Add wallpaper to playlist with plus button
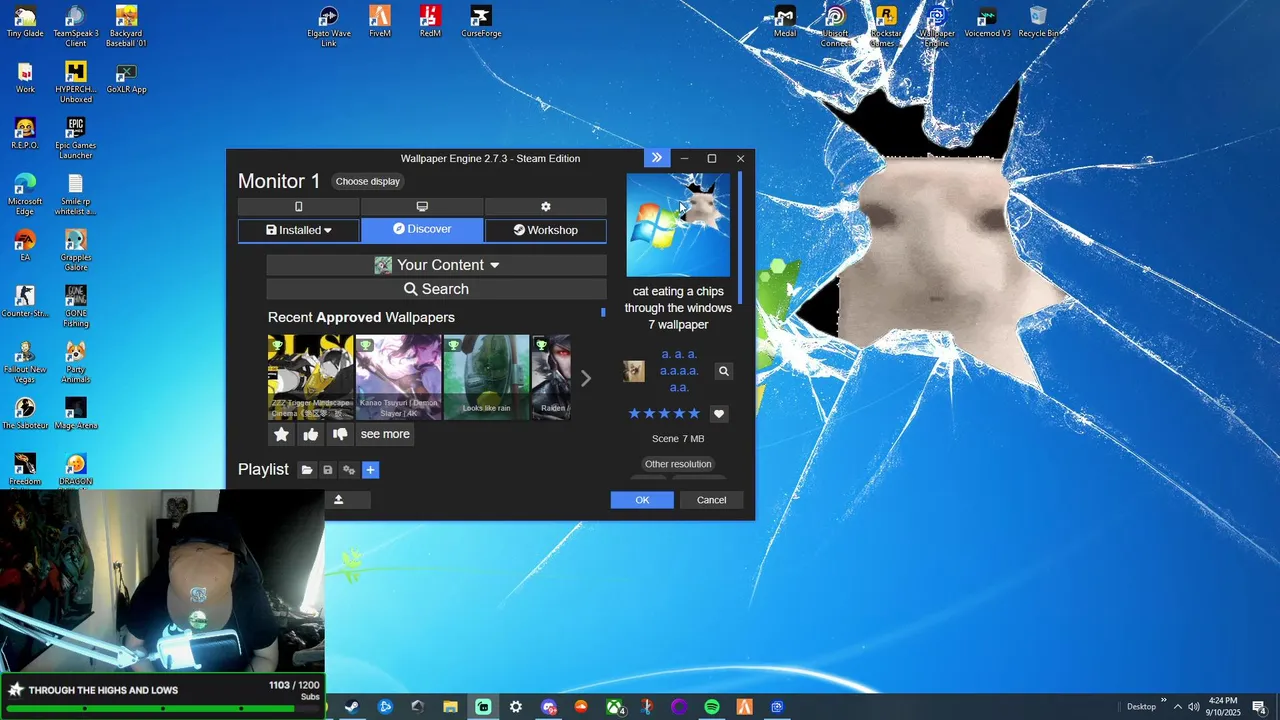The image size is (1280, 720). [370, 470]
